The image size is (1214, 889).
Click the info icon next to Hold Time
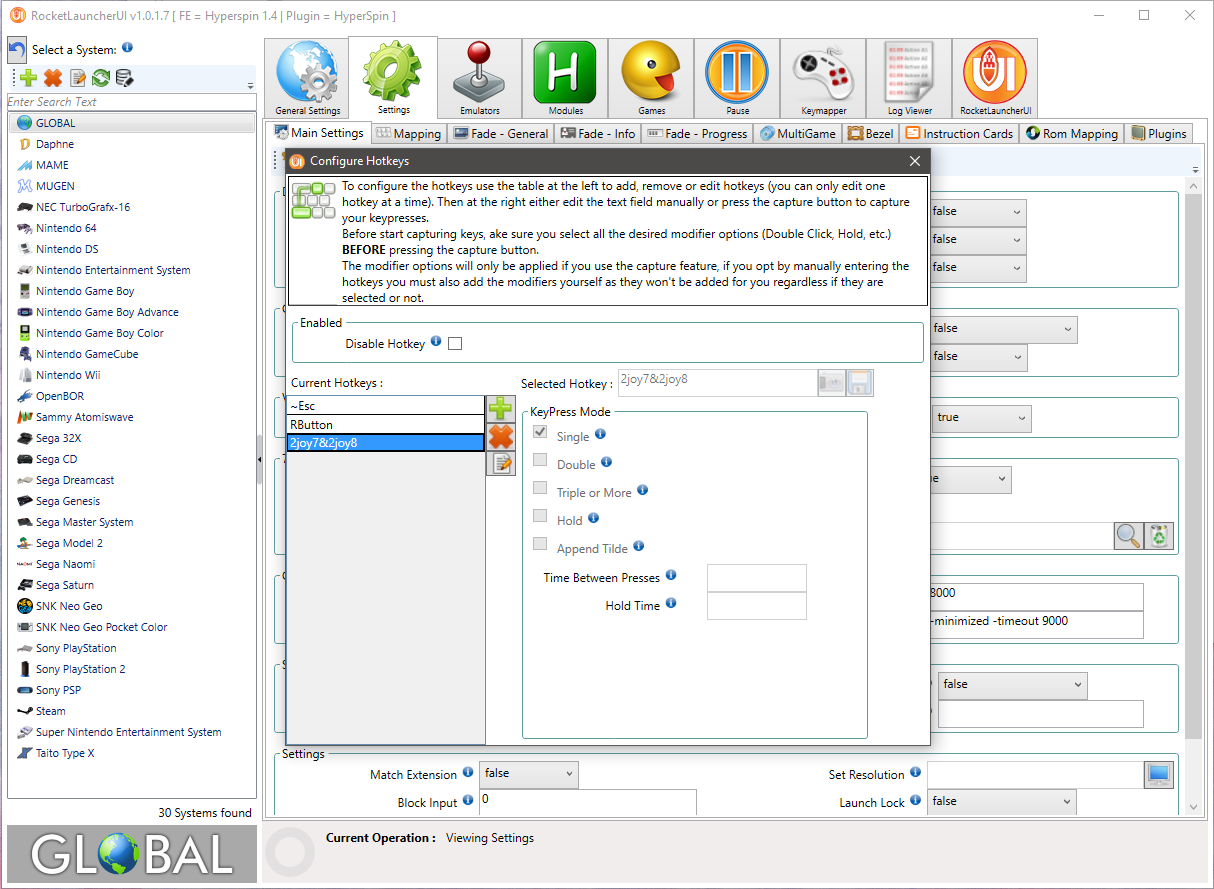pyautogui.click(x=671, y=603)
